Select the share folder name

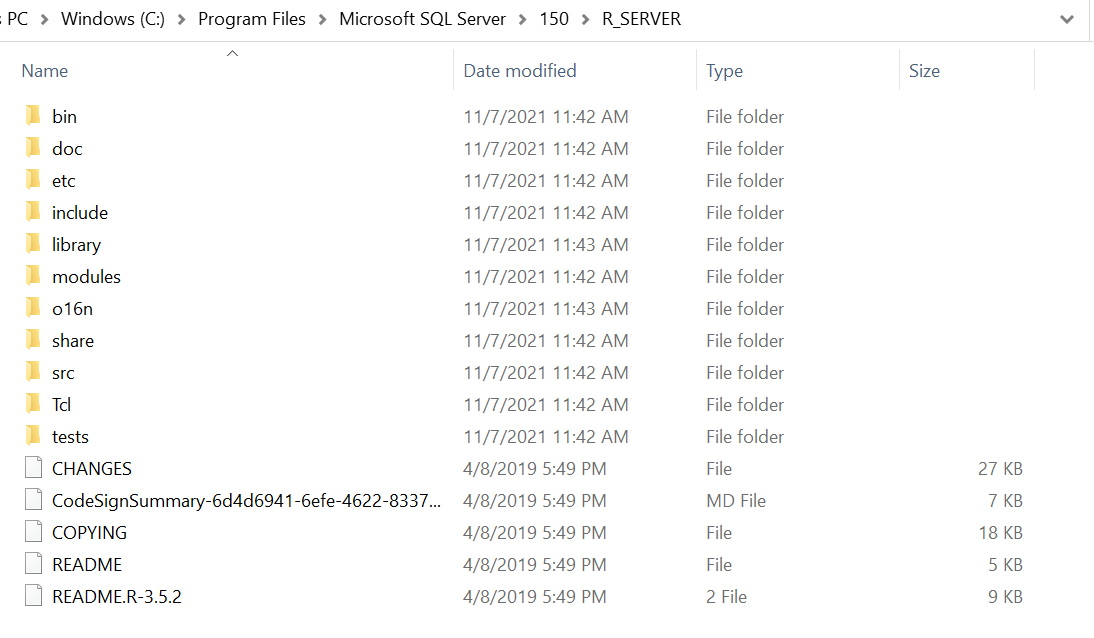click(x=73, y=341)
